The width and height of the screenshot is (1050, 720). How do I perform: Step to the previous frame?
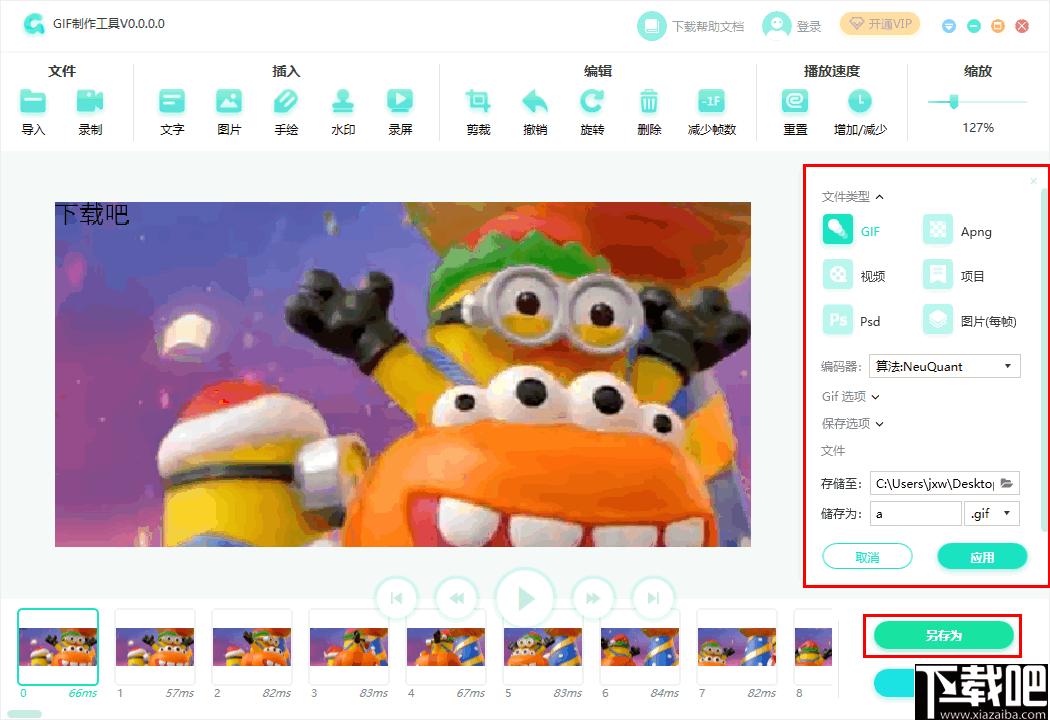coord(457,598)
